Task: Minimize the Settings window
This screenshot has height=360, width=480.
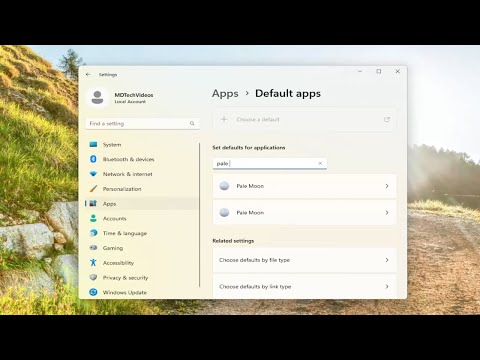Action: coord(360,71)
